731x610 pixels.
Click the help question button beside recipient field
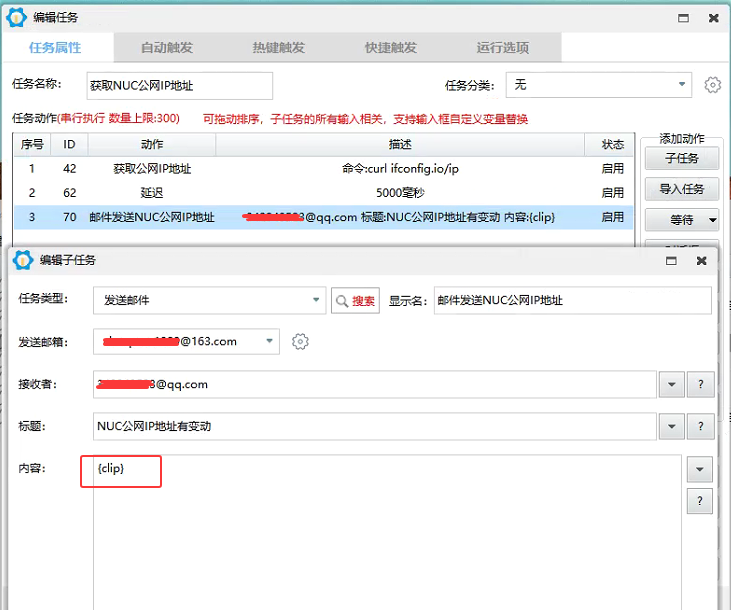pos(700,384)
